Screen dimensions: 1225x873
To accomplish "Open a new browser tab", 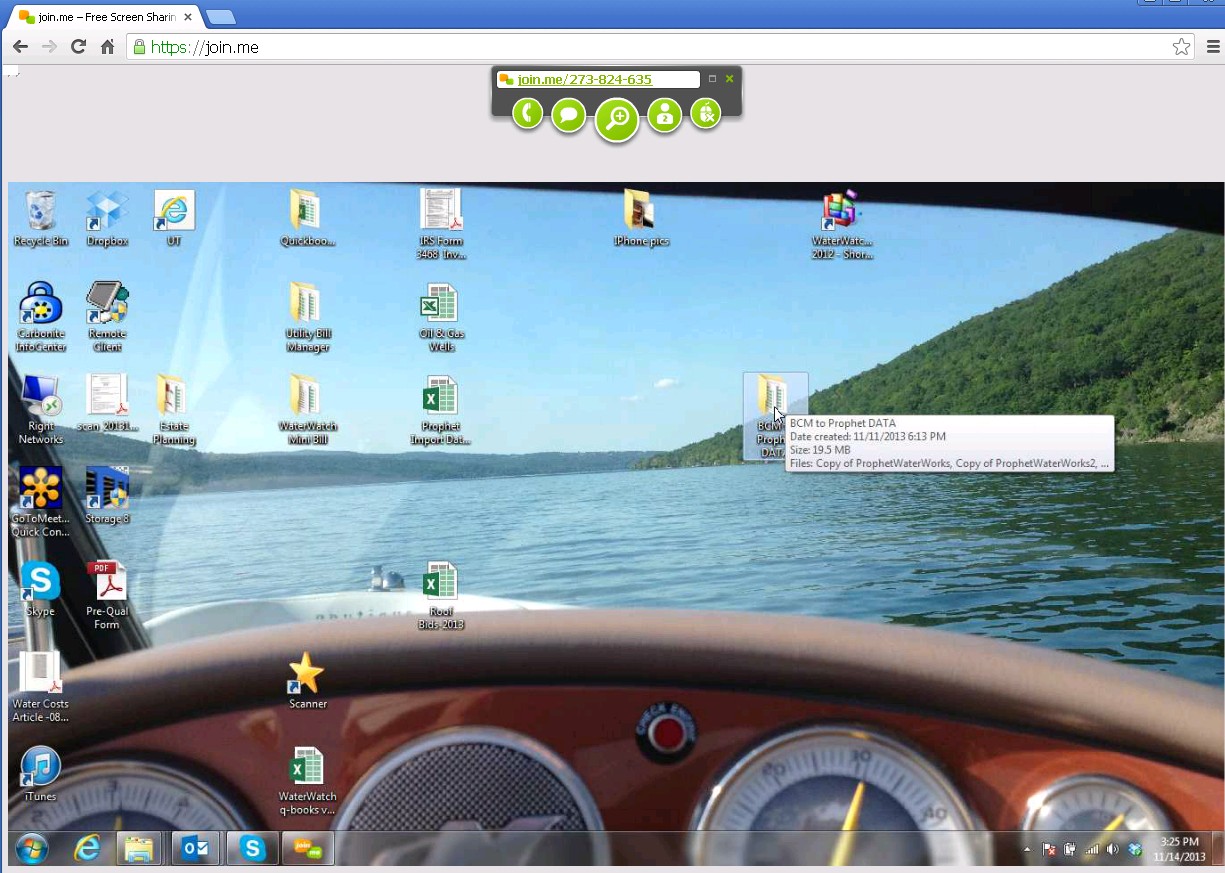I will pos(220,17).
